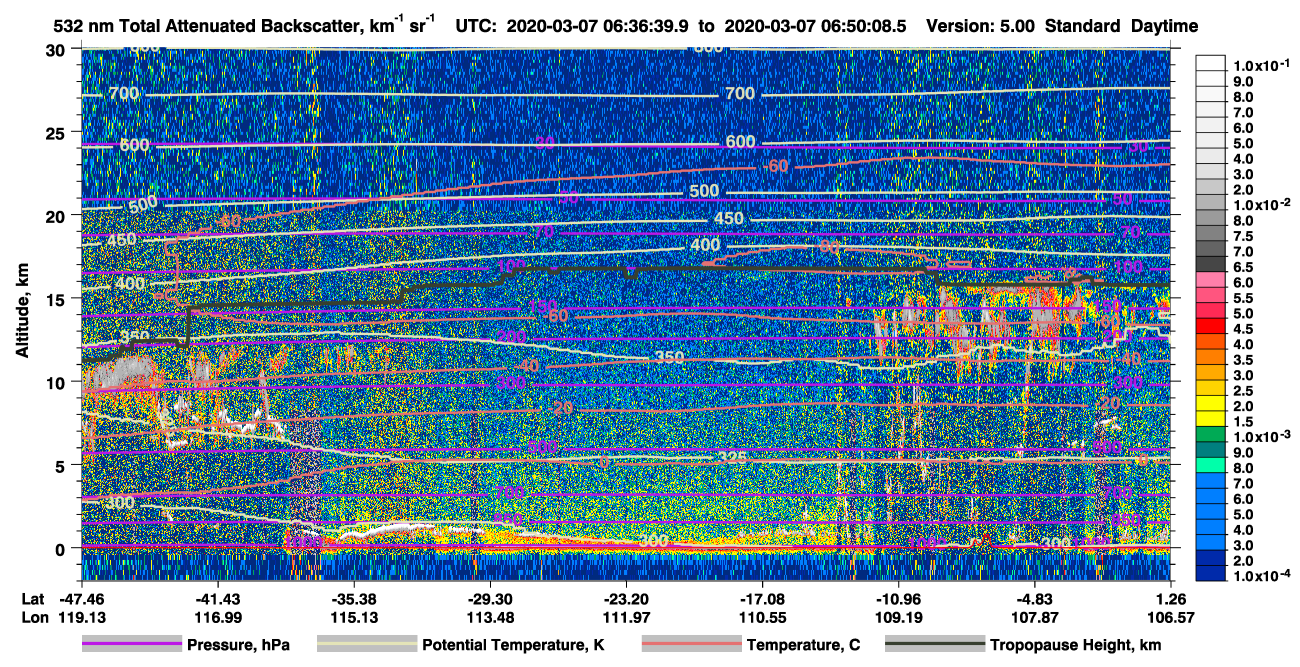Click the red colorbar swatch beside 4.5

(x=1210, y=328)
